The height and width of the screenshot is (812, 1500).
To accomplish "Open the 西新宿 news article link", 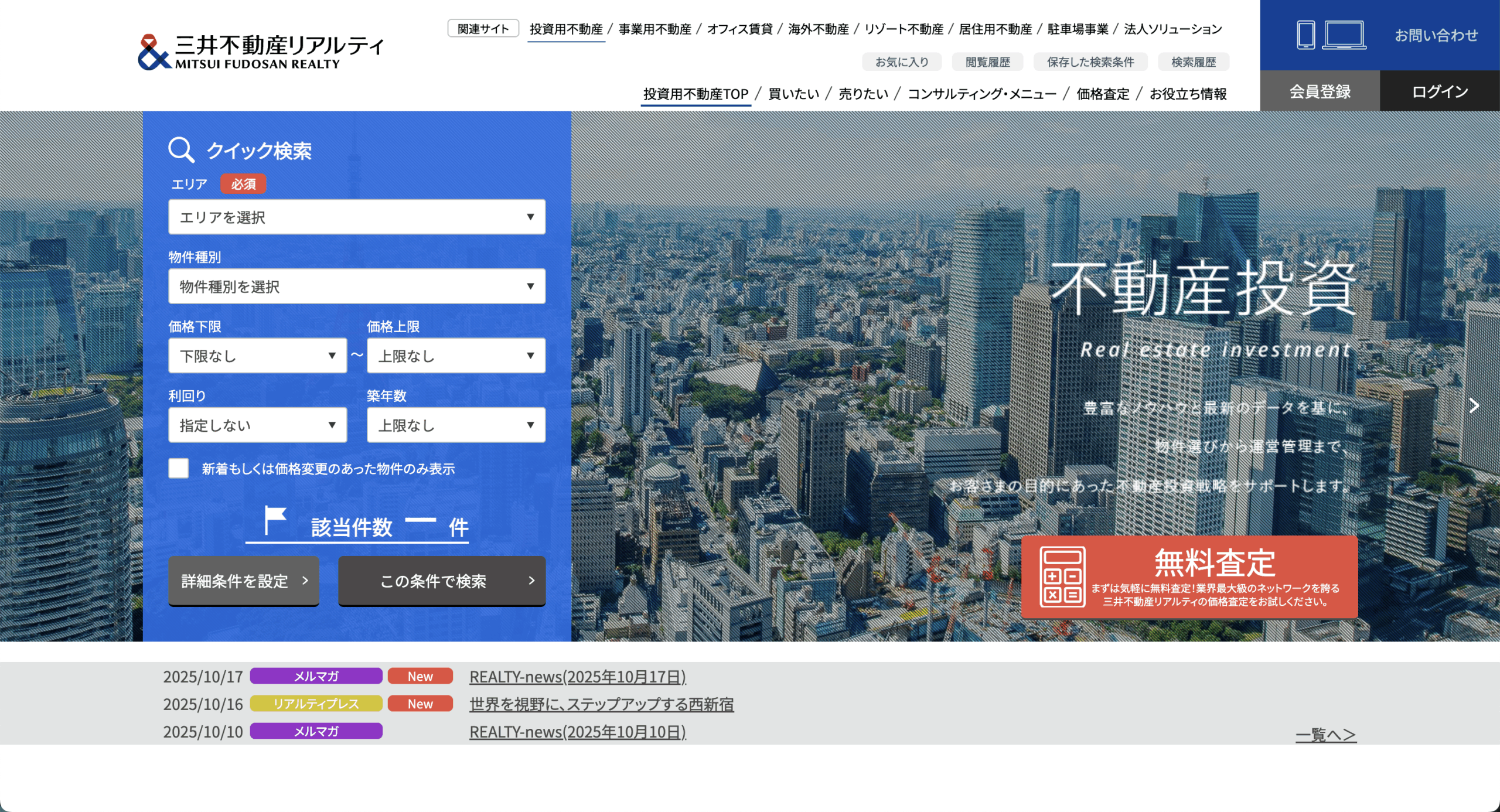I will [x=602, y=704].
